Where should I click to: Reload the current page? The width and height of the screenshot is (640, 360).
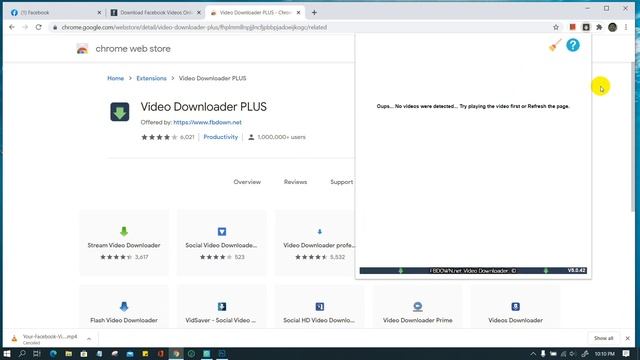(x=38, y=27)
